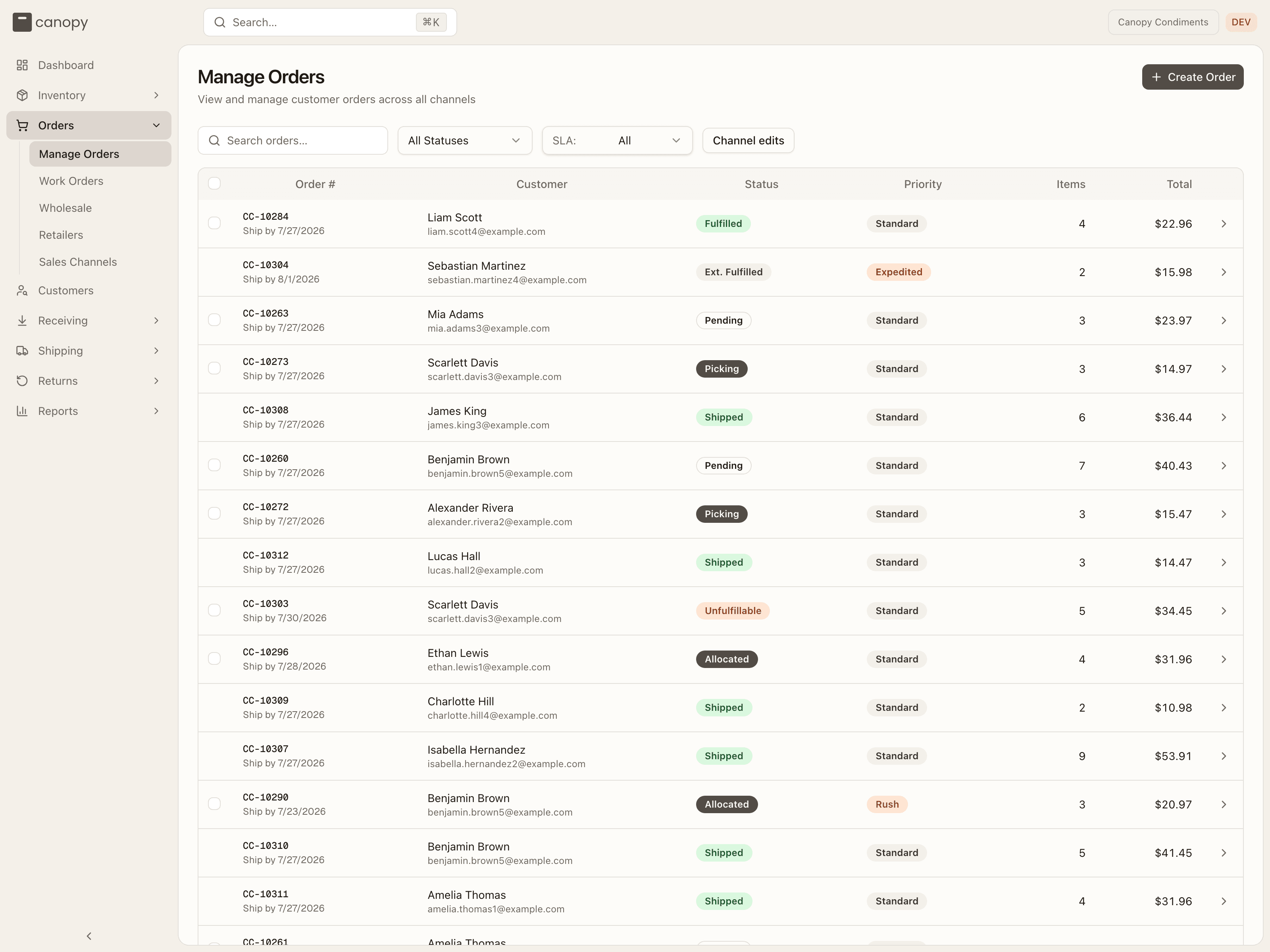Go to Manage Orders in sidebar
Screen dimensions: 1270x952
point(100,154)
